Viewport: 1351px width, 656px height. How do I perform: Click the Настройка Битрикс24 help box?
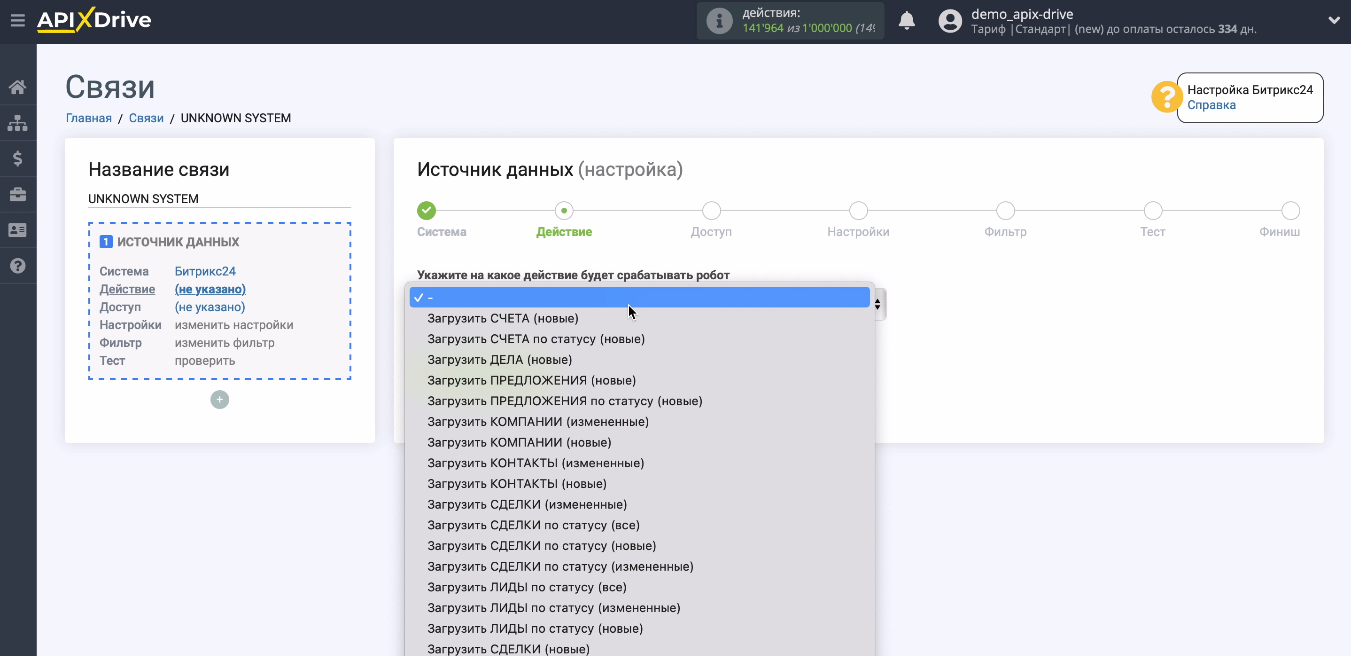tap(1250, 97)
